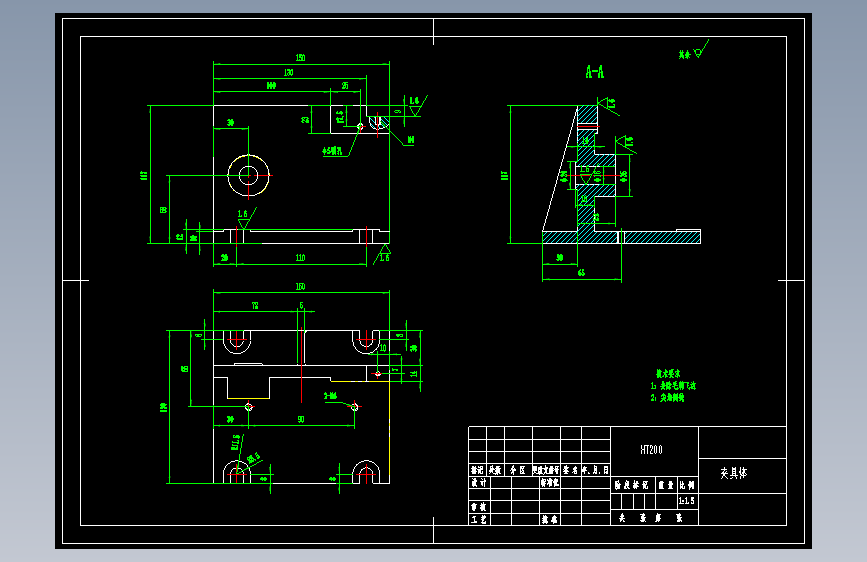The width and height of the screenshot is (867, 562).
Task: Click the 年.月.日 header cell
Action: click(x=595, y=470)
